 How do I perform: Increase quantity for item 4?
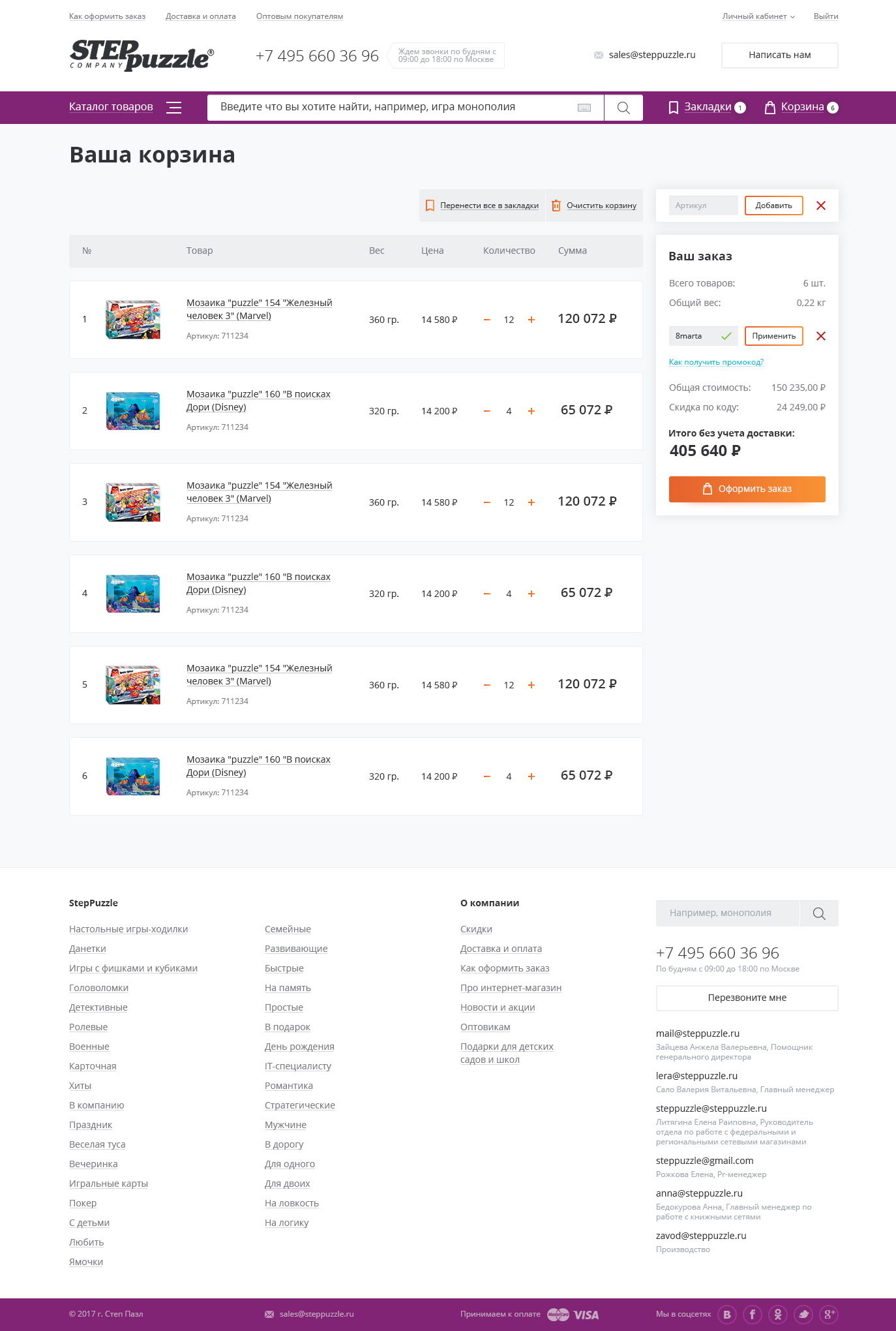tap(531, 594)
